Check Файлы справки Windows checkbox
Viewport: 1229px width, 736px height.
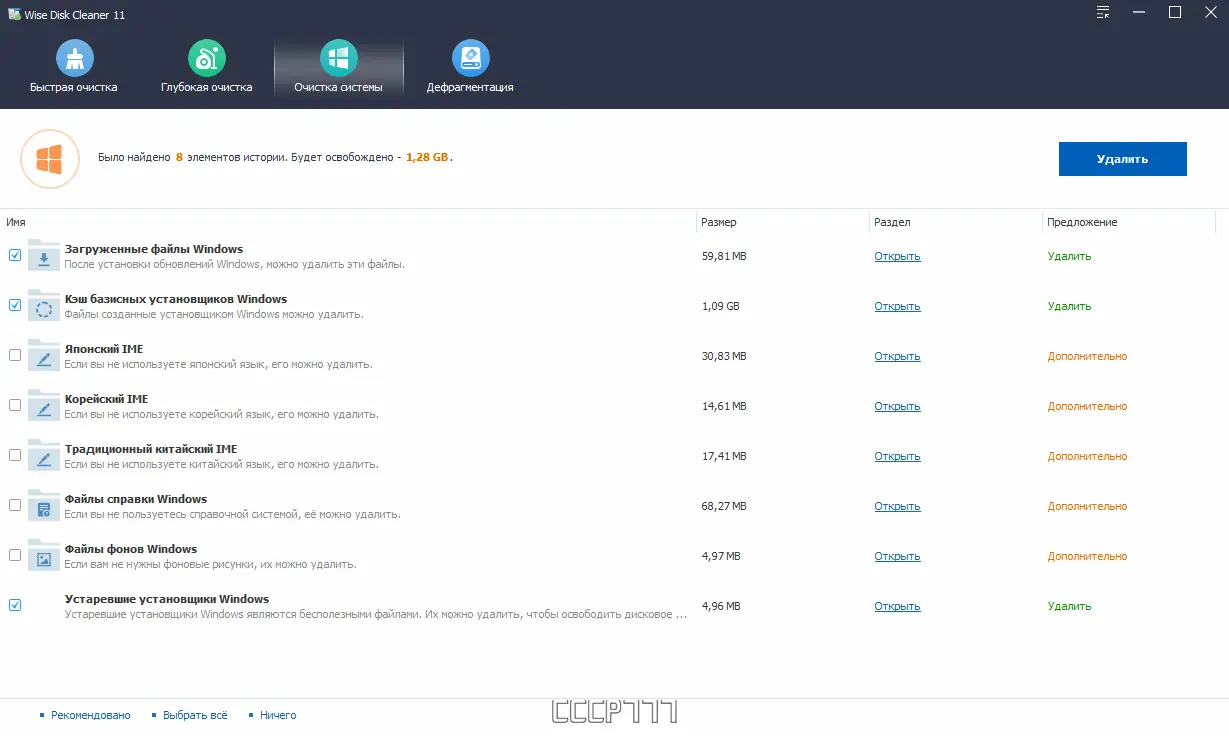coord(15,505)
